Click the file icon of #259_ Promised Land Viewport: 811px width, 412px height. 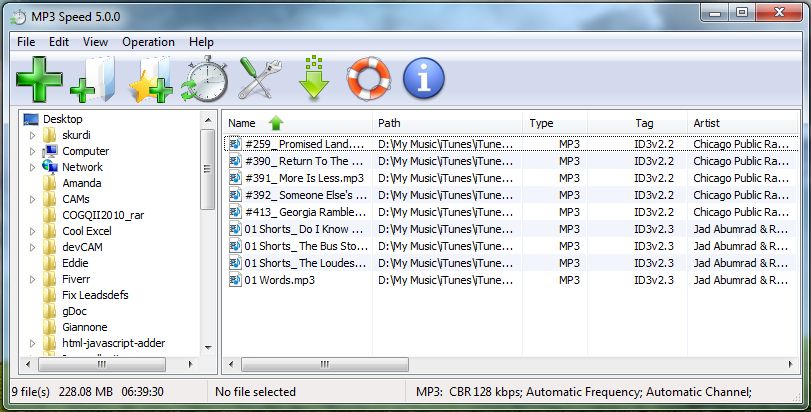(x=235, y=144)
